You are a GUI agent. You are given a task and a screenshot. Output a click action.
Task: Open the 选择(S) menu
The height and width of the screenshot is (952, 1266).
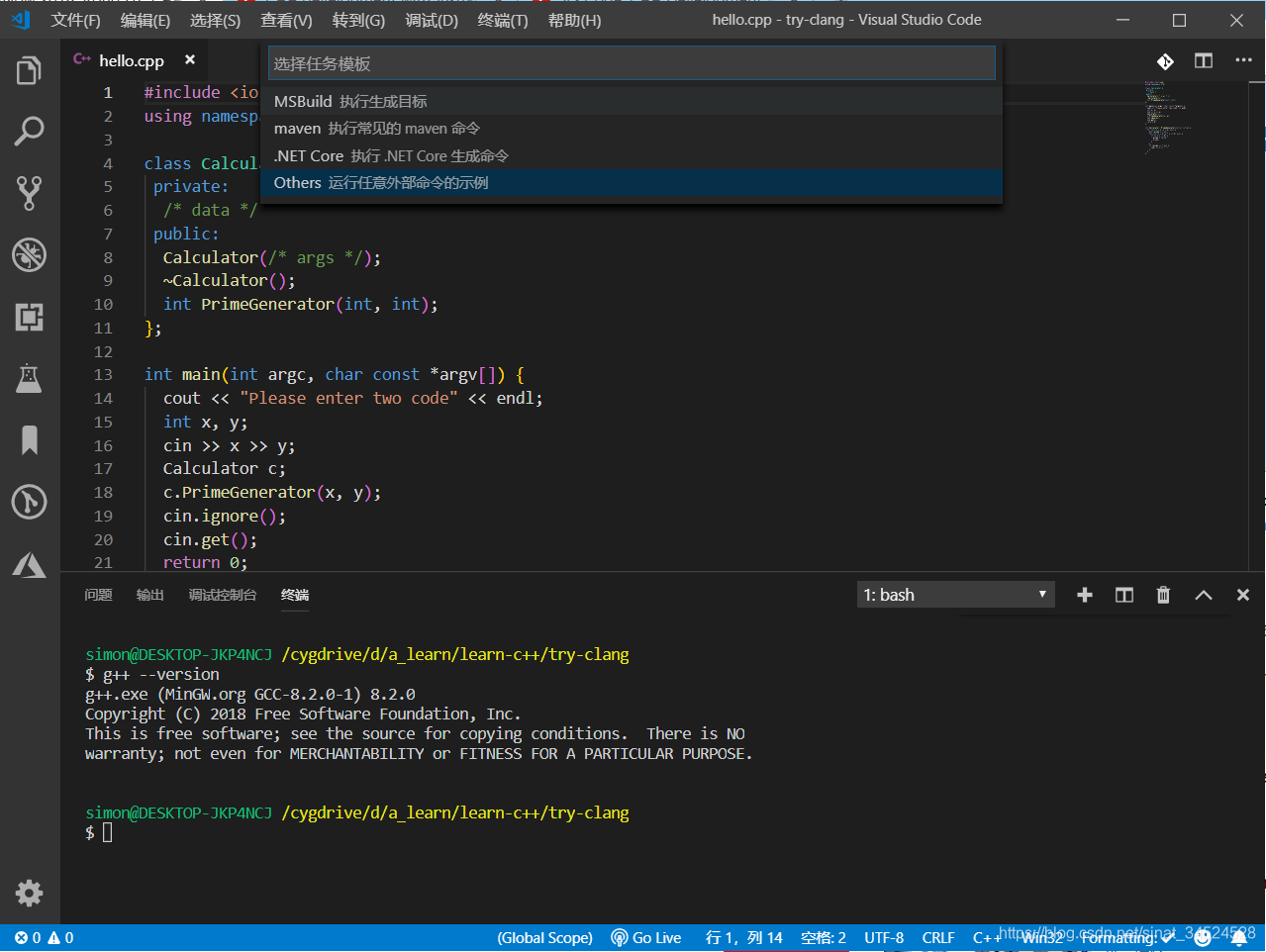click(215, 20)
